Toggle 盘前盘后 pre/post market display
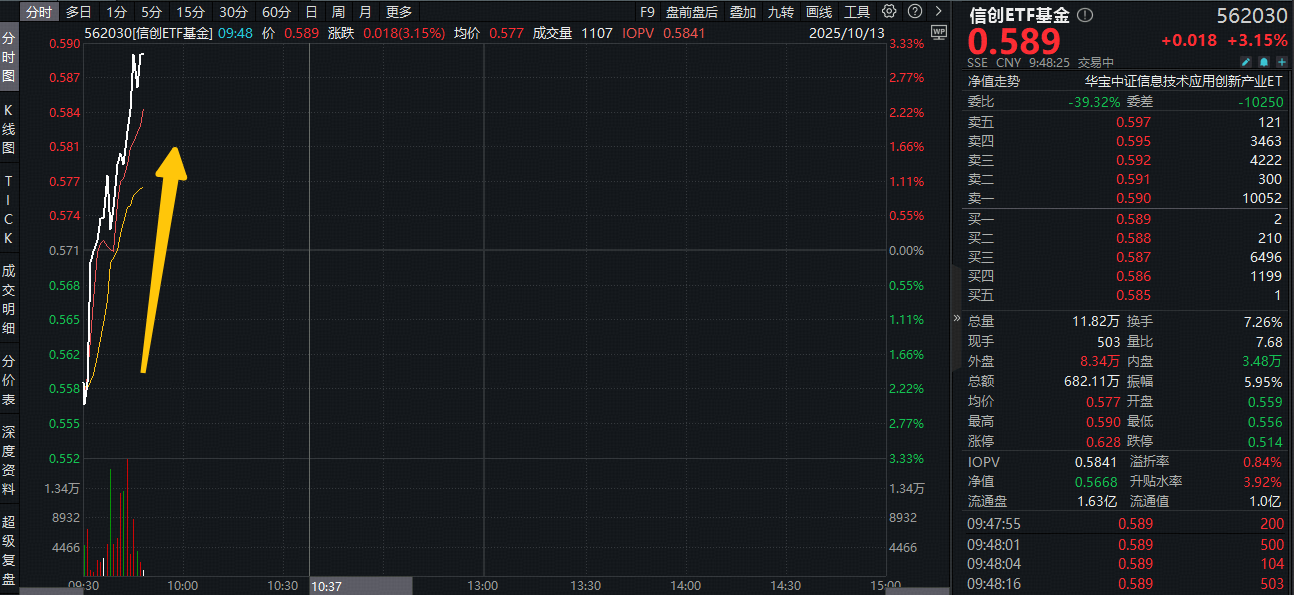The width and height of the screenshot is (1294, 595). pos(692,12)
